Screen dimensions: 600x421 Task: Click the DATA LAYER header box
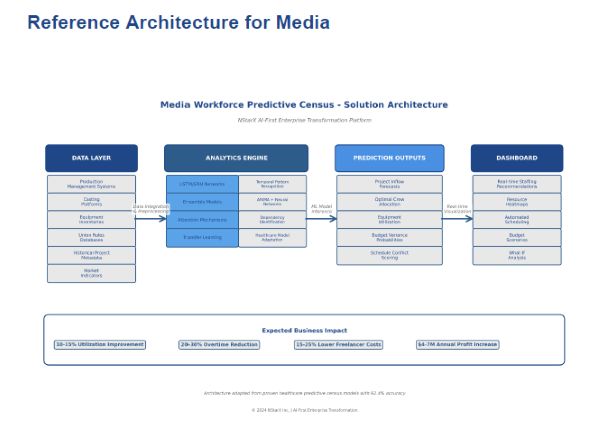91,158
